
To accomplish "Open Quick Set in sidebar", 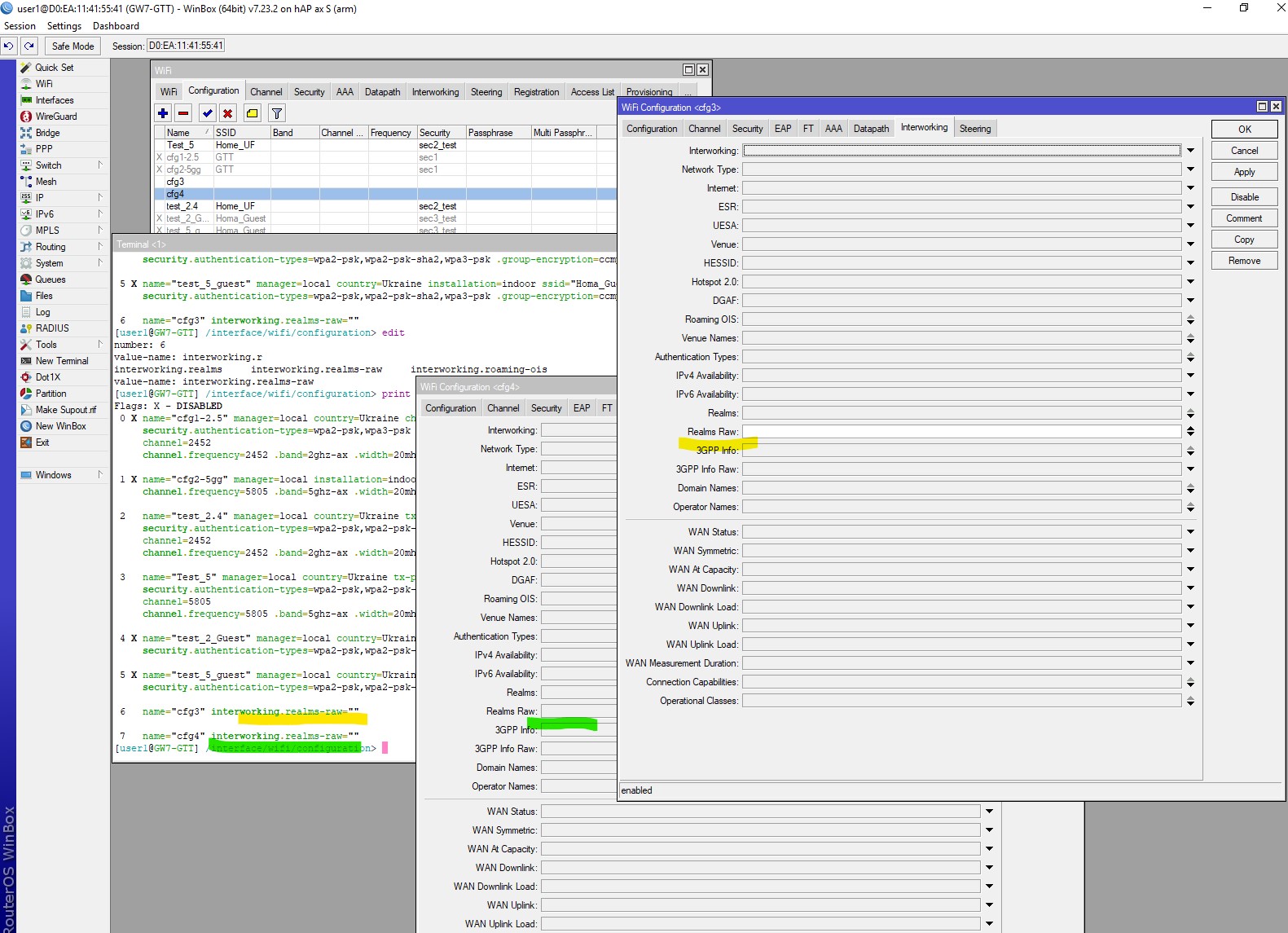I will (54, 68).
